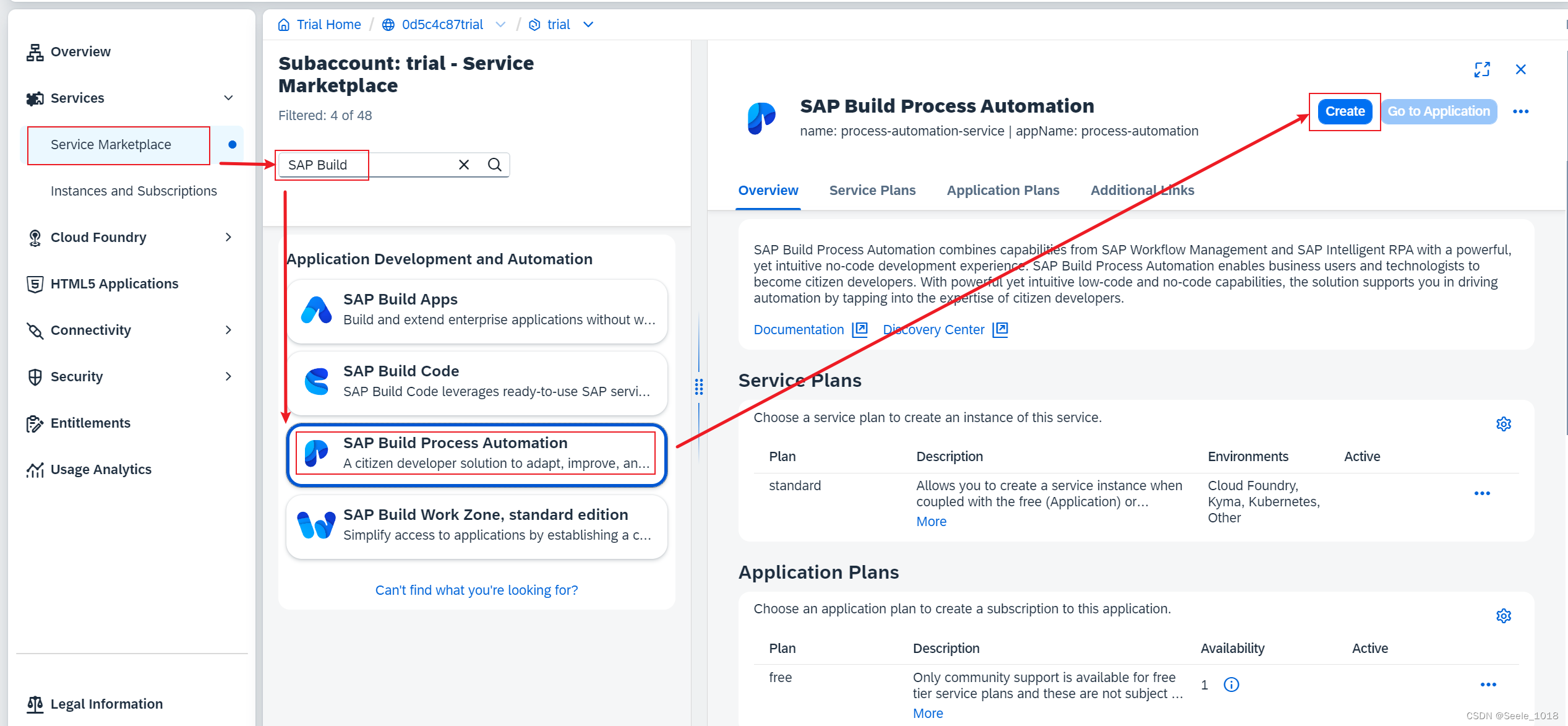Click the SAP Build Work Zone logo
Image resolution: width=1568 pixels, height=726 pixels.
pyautogui.click(x=316, y=525)
